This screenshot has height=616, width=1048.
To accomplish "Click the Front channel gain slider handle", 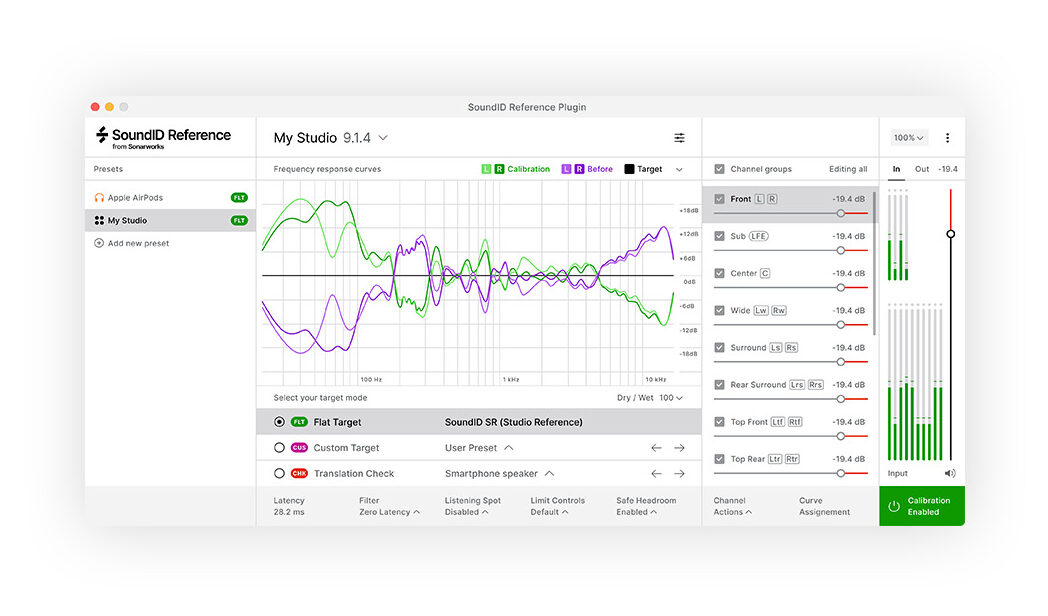I will (841, 213).
